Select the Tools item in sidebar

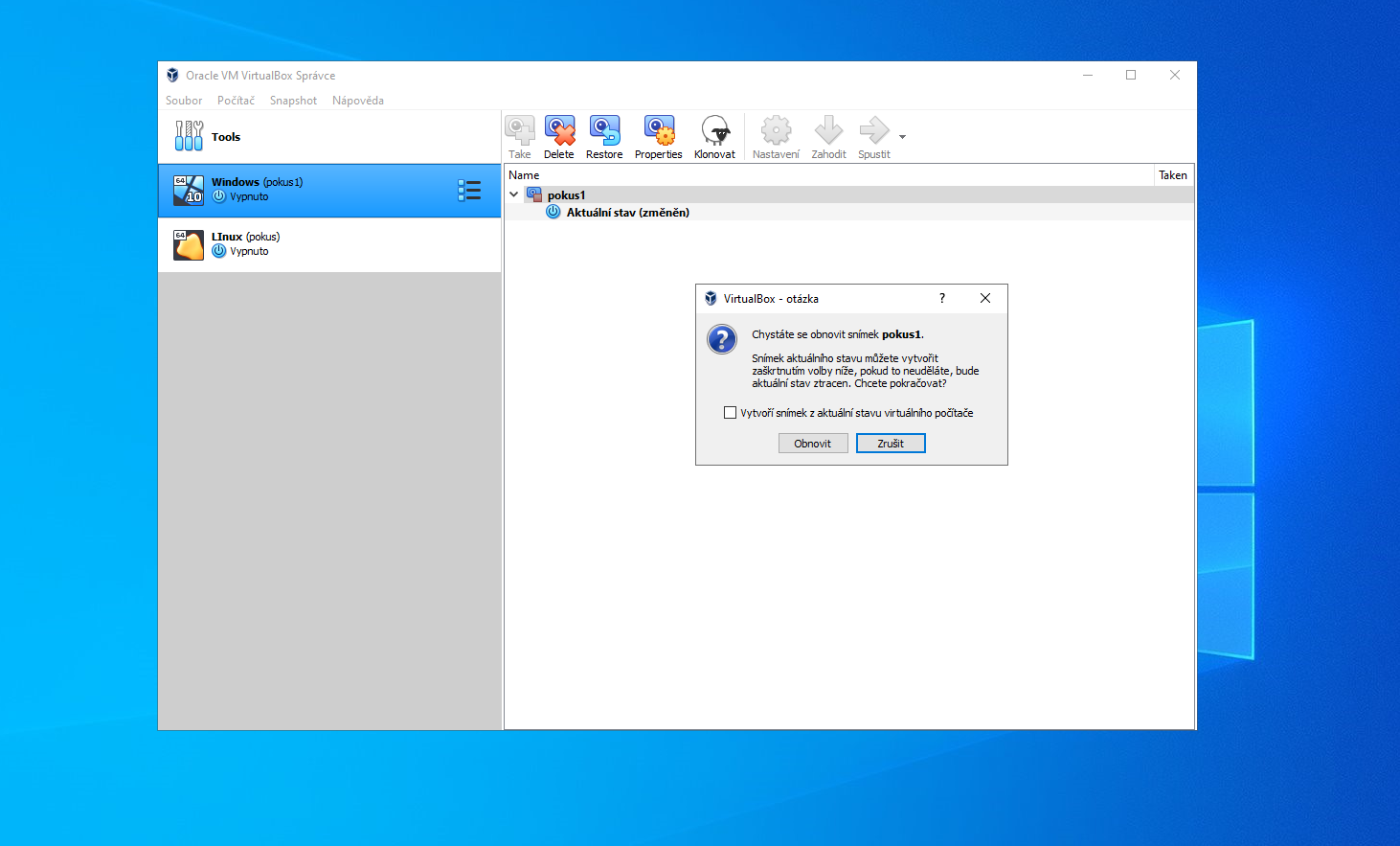[x=329, y=137]
